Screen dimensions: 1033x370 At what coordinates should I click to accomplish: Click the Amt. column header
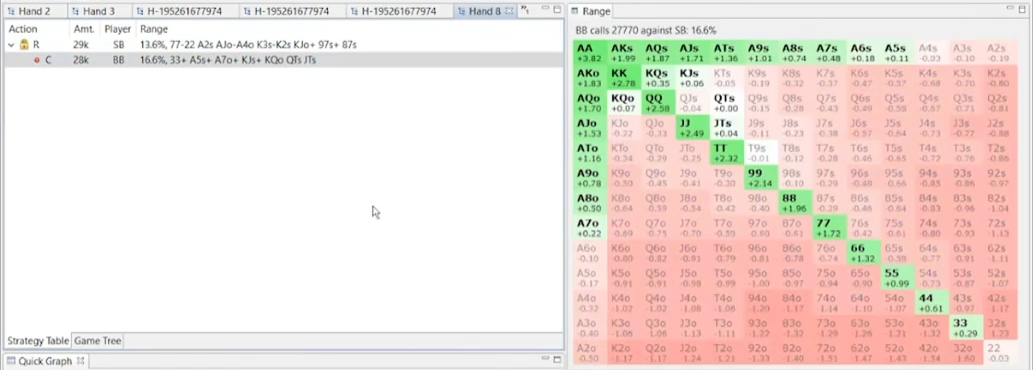(x=85, y=29)
